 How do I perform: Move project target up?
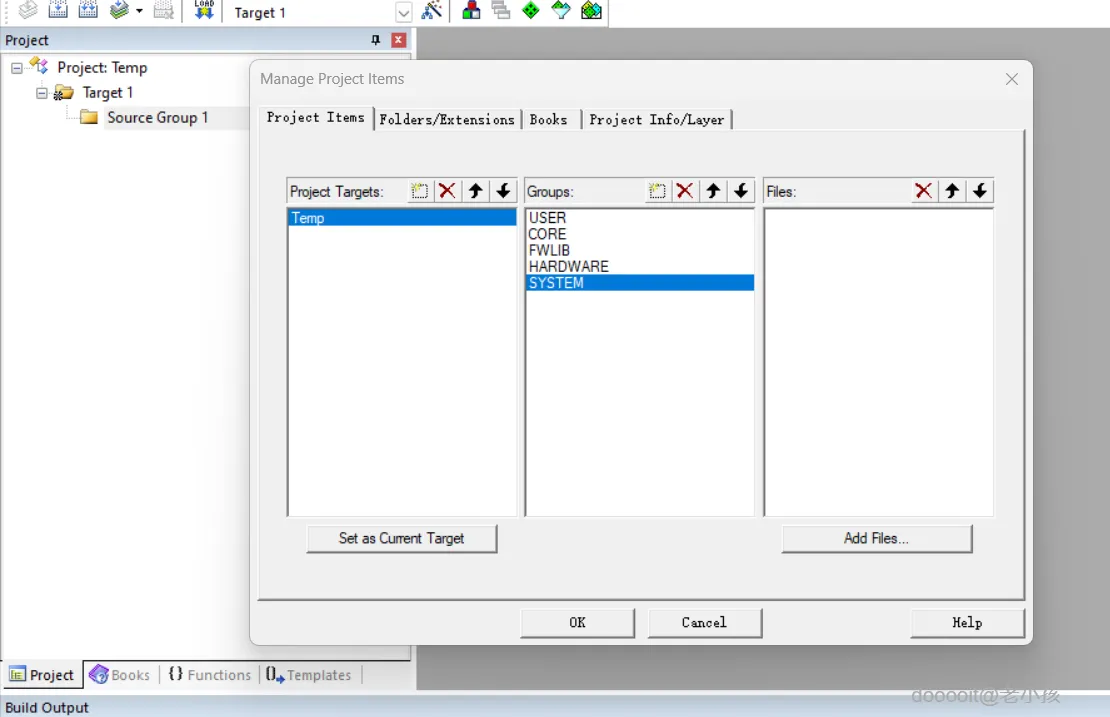pos(476,191)
